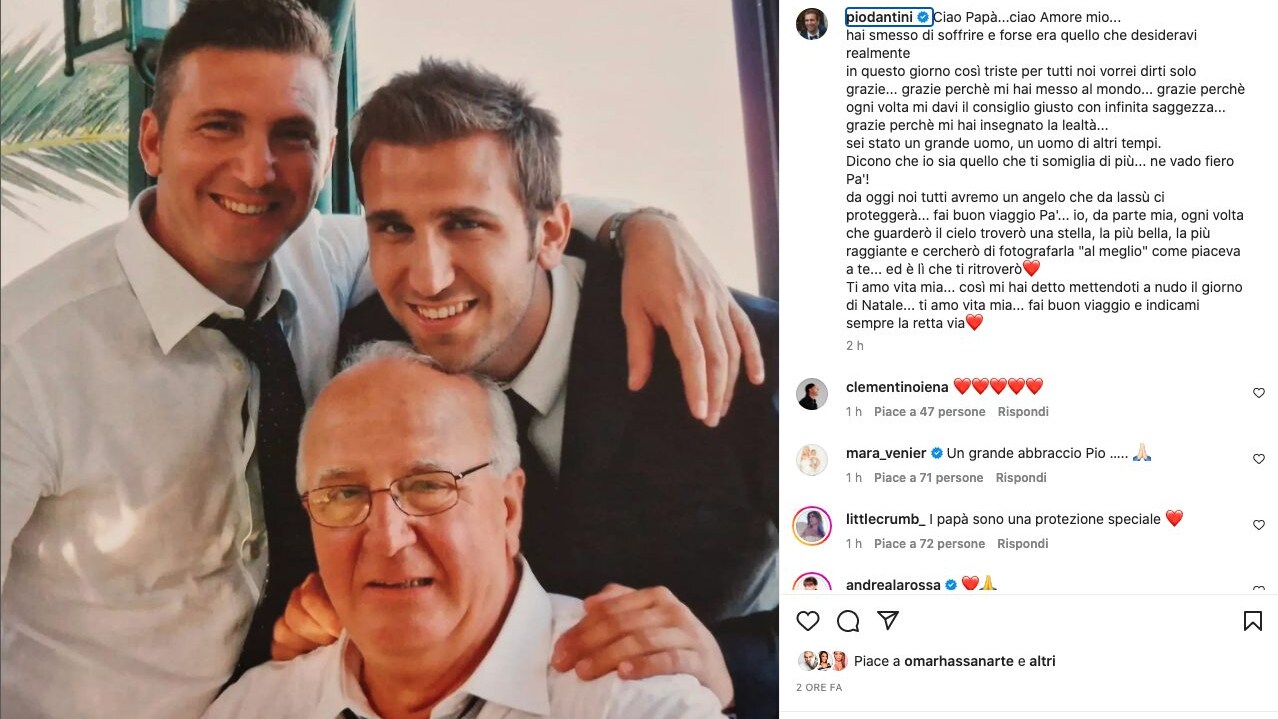
Task: View 'Piace a 72 persone' likes list
Action: click(x=929, y=544)
